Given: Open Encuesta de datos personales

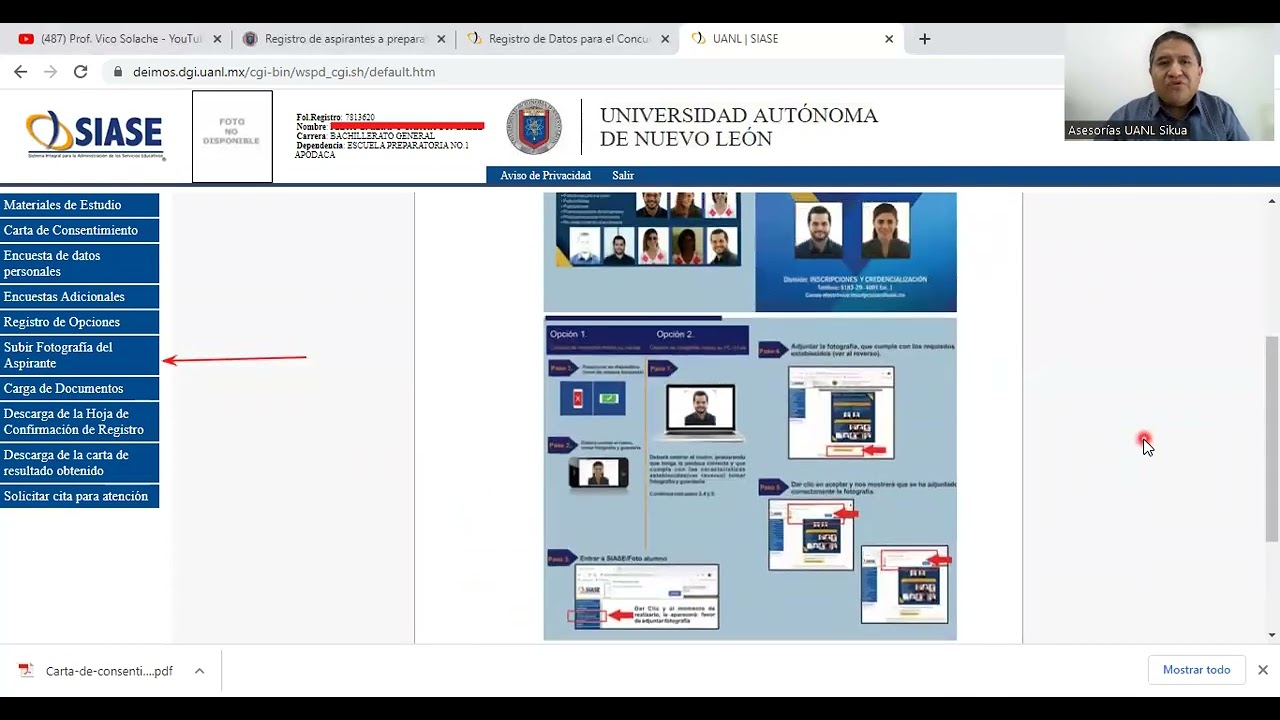Looking at the screenshot, I should click(x=79, y=264).
